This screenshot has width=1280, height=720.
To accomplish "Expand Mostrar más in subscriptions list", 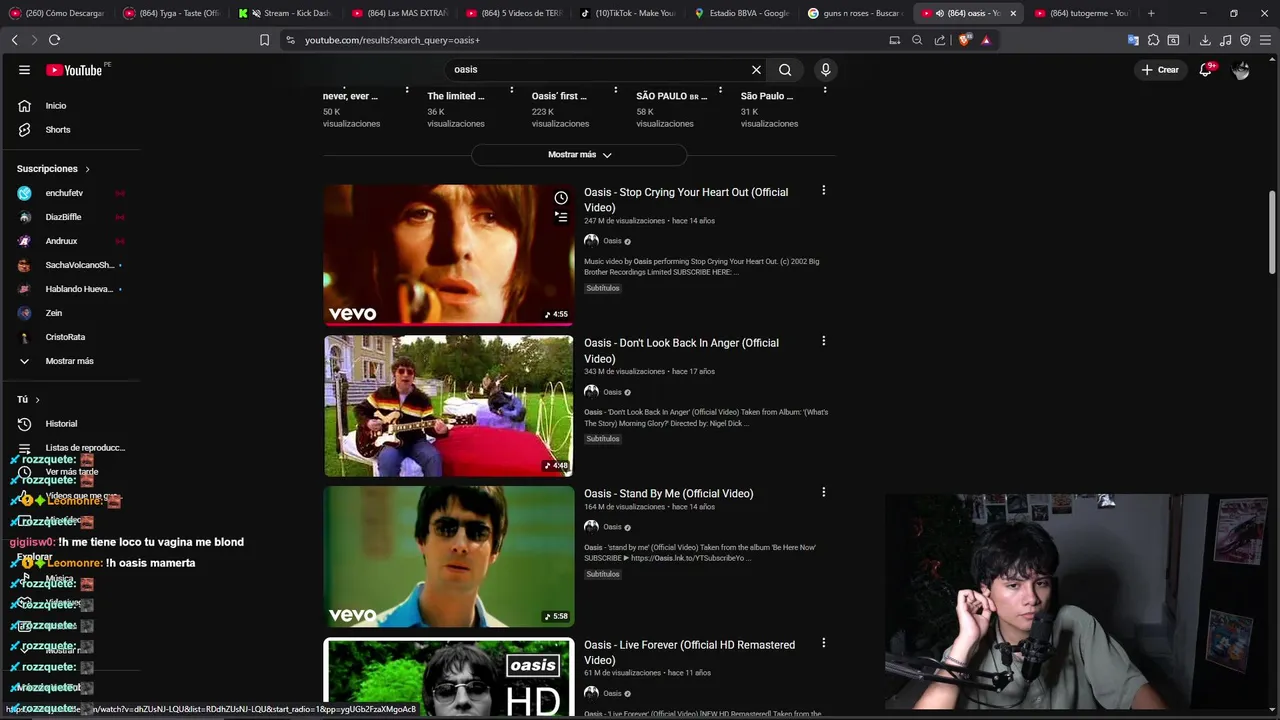I will (x=70, y=361).
